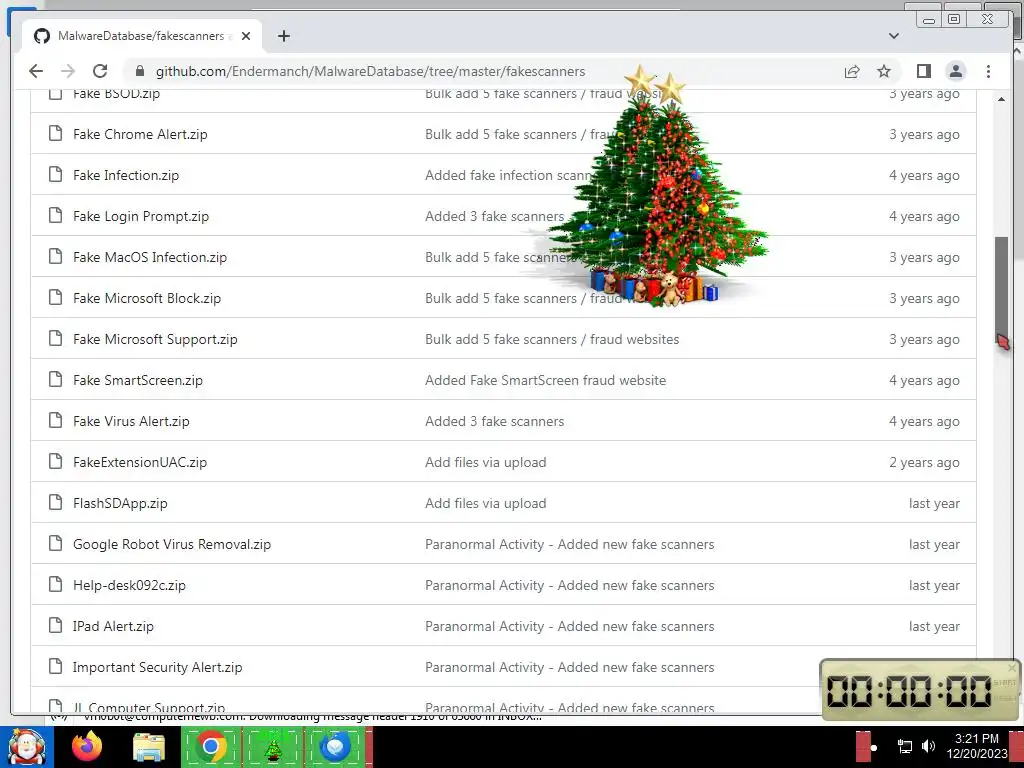Go back to the previous page

(x=36, y=71)
